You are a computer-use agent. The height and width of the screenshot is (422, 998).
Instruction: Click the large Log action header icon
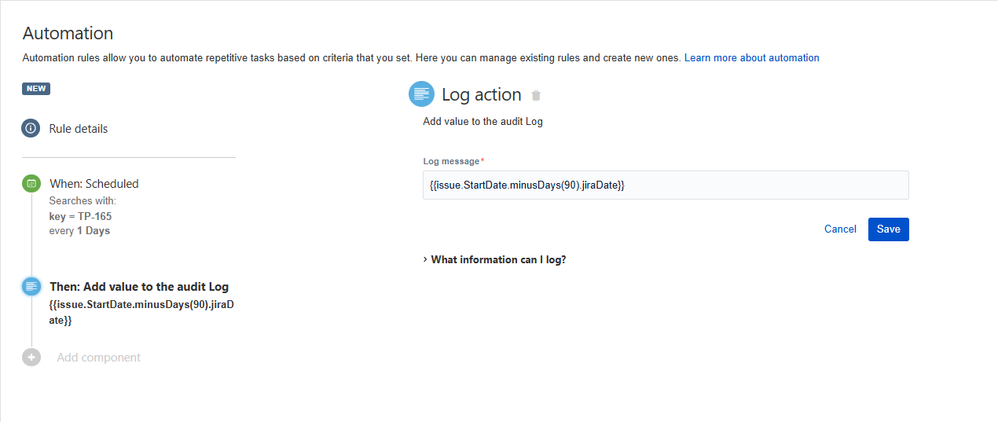coord(421,94)
